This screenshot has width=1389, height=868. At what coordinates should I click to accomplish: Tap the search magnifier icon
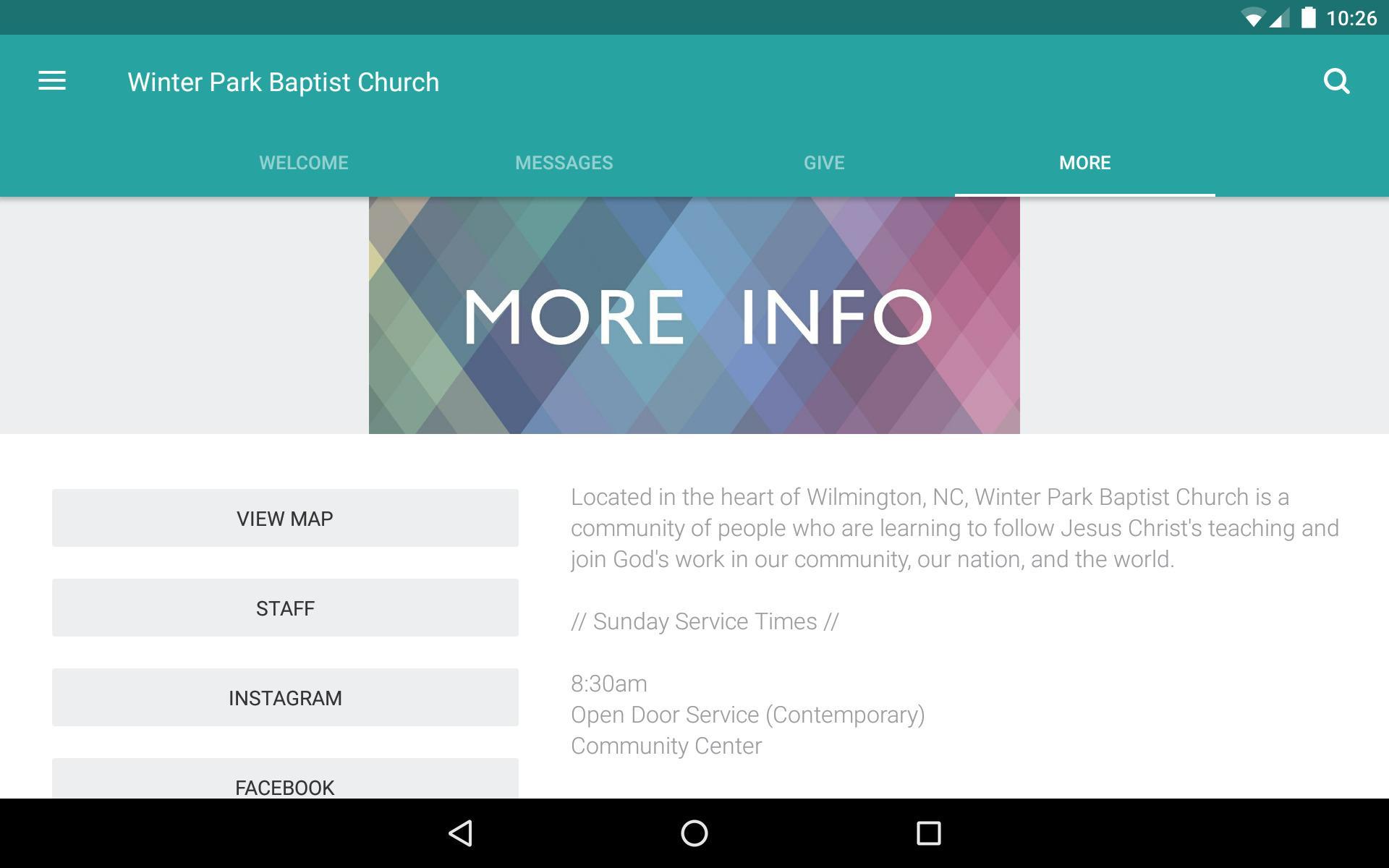pyautogui.click(x=1336, y=82)
